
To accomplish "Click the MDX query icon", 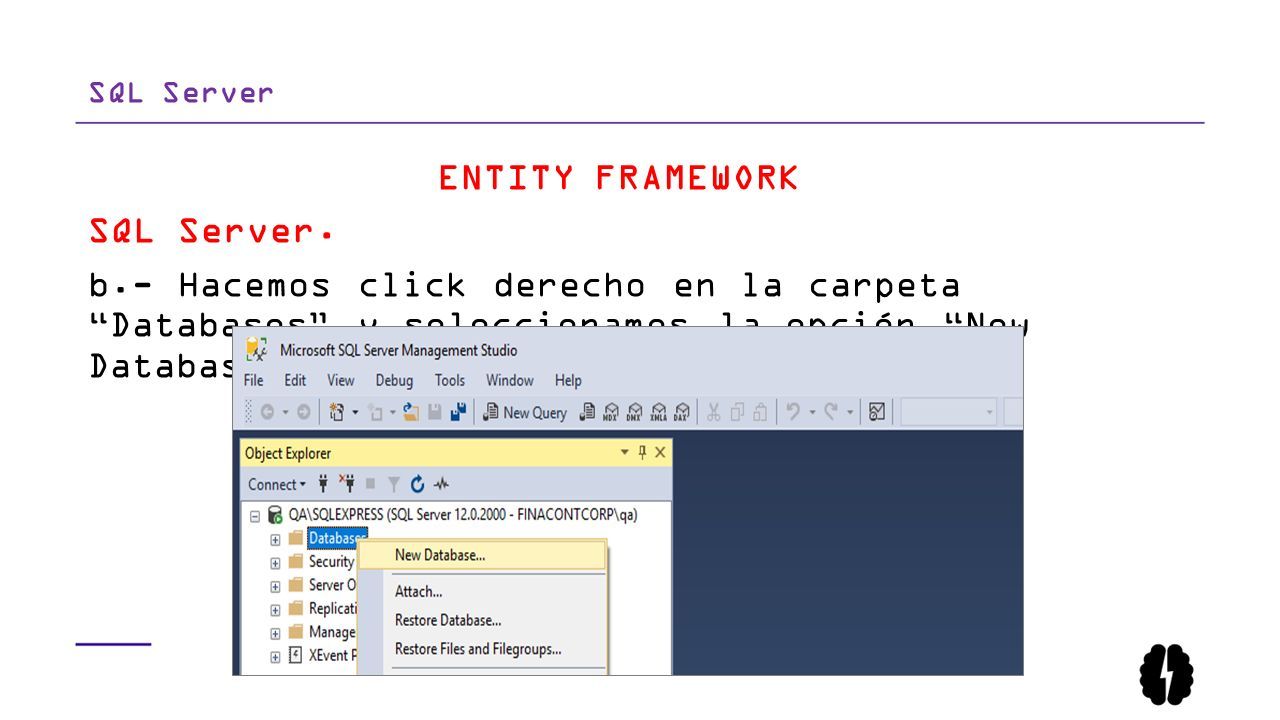I will [610, 412].
